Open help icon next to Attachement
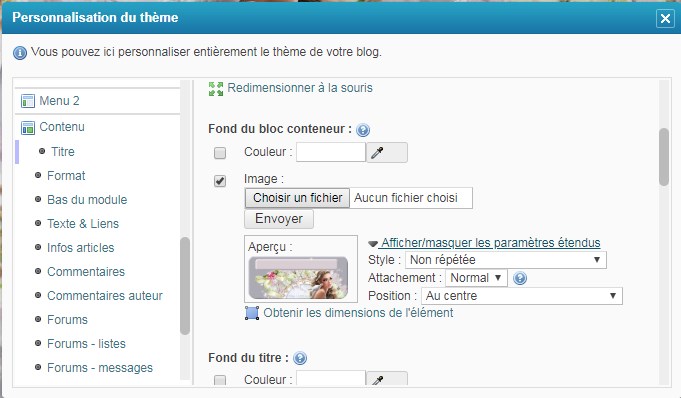 pyautogui.click(x=520, y=278)
